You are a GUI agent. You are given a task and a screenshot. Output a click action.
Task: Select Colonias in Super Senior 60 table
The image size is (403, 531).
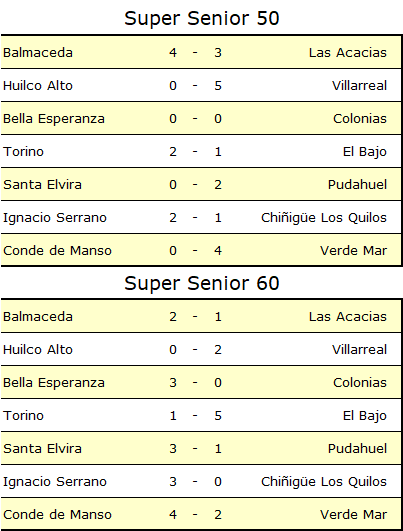pyautogui.click(x=360, y=383)
